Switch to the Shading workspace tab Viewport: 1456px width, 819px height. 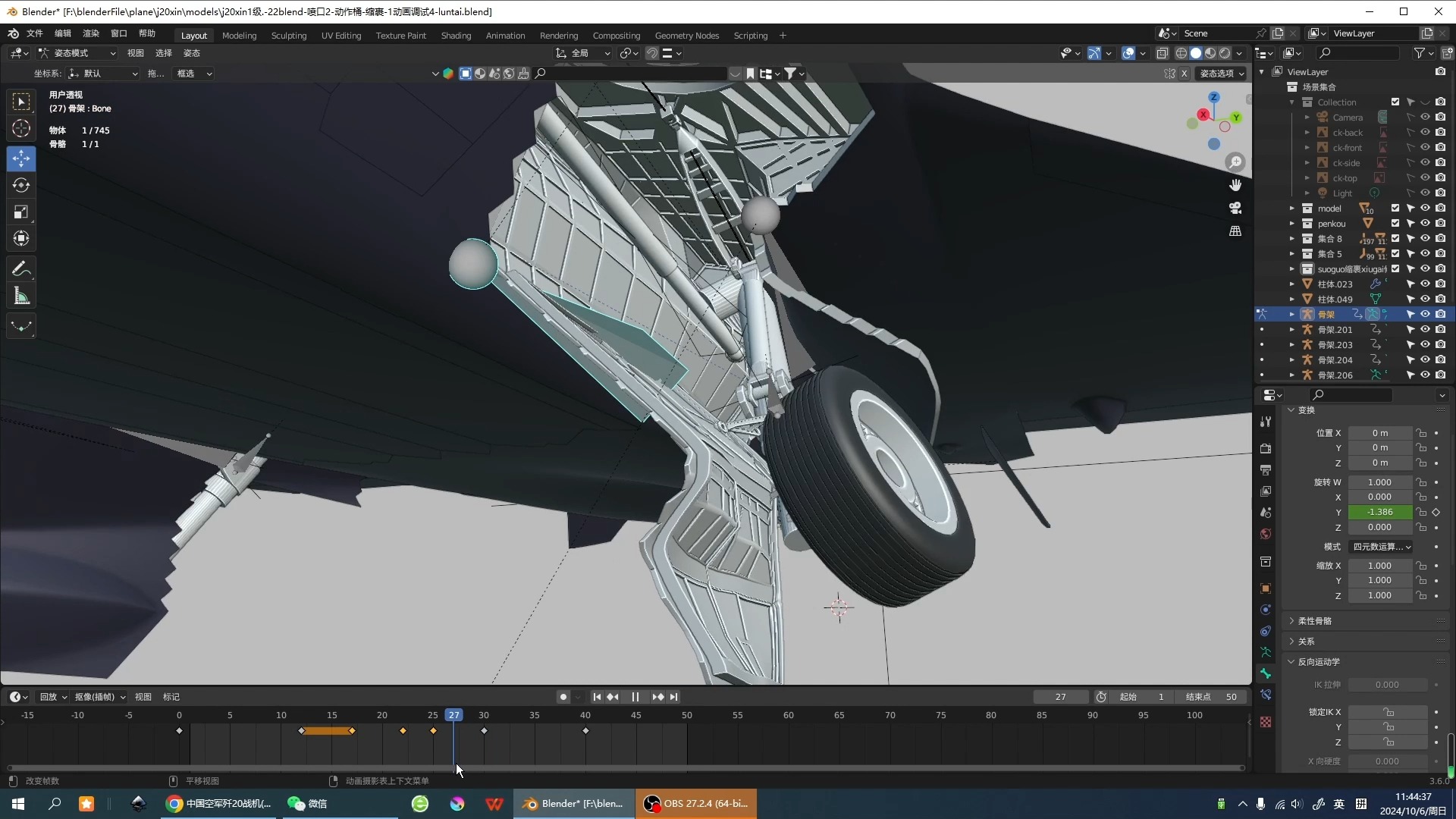pos(456,36)
